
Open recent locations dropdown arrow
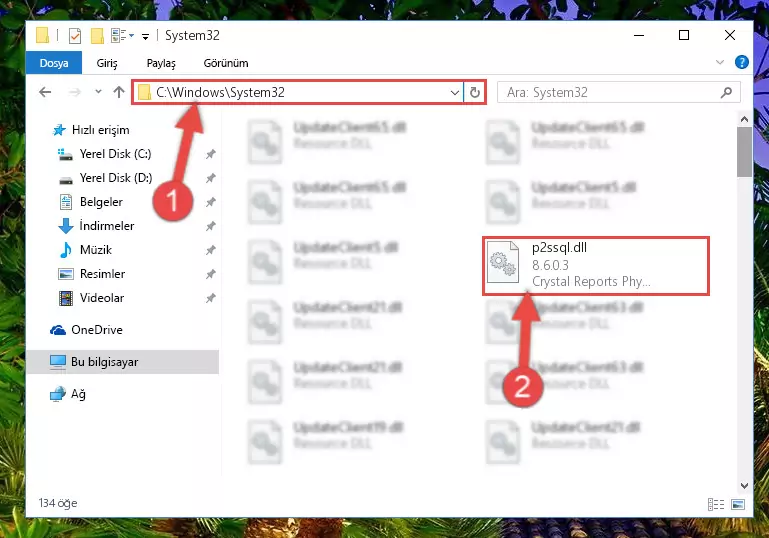[98, 92]
